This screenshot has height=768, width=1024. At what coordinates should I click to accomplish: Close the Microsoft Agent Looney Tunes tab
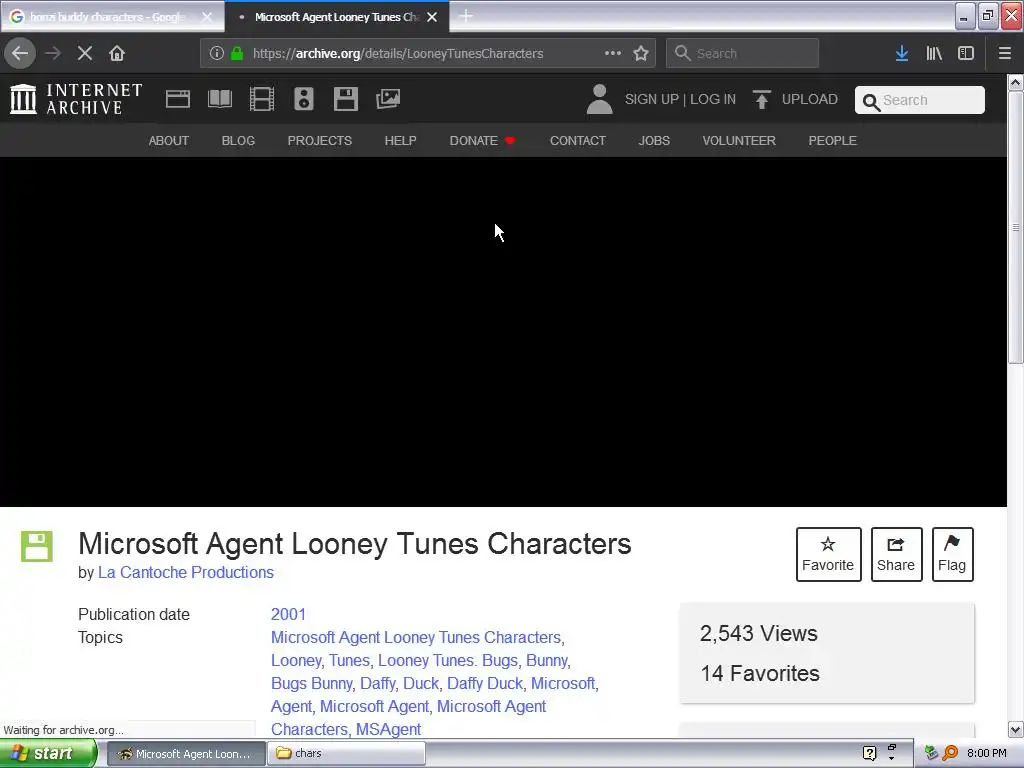coord(432,17)
